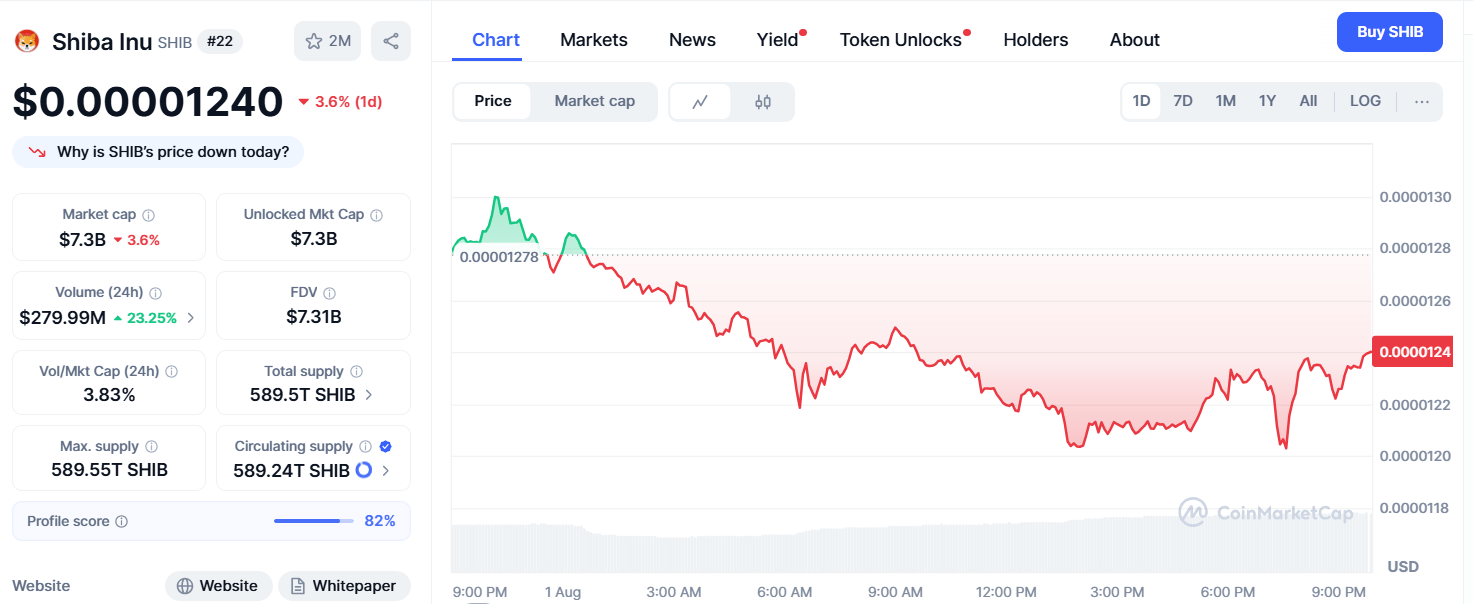Switch to candlestick chart icon
The height and width of the screenshot is (604, 1473).
tap(763, 101)
